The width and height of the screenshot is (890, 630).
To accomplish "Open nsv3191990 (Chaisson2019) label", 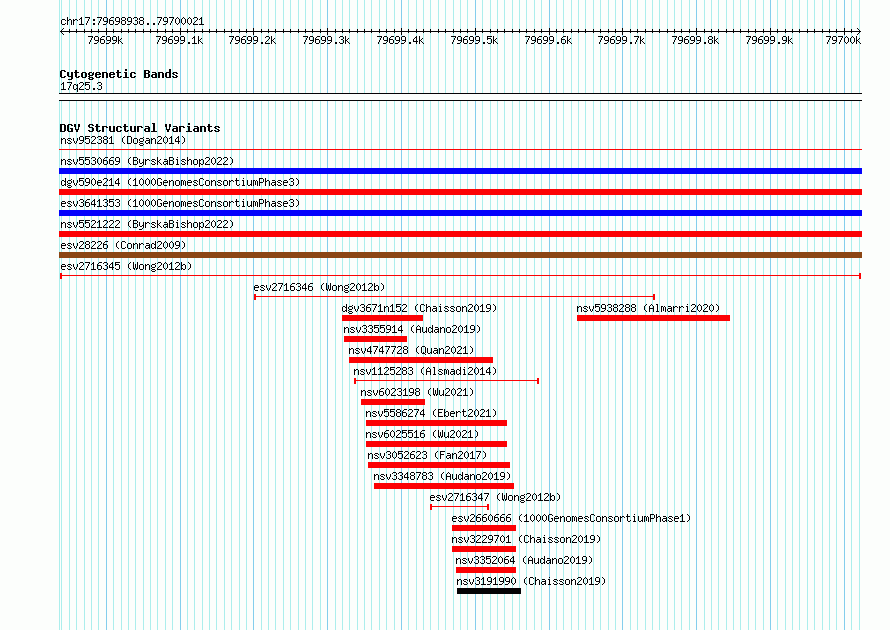I will (x=531, y=581).
